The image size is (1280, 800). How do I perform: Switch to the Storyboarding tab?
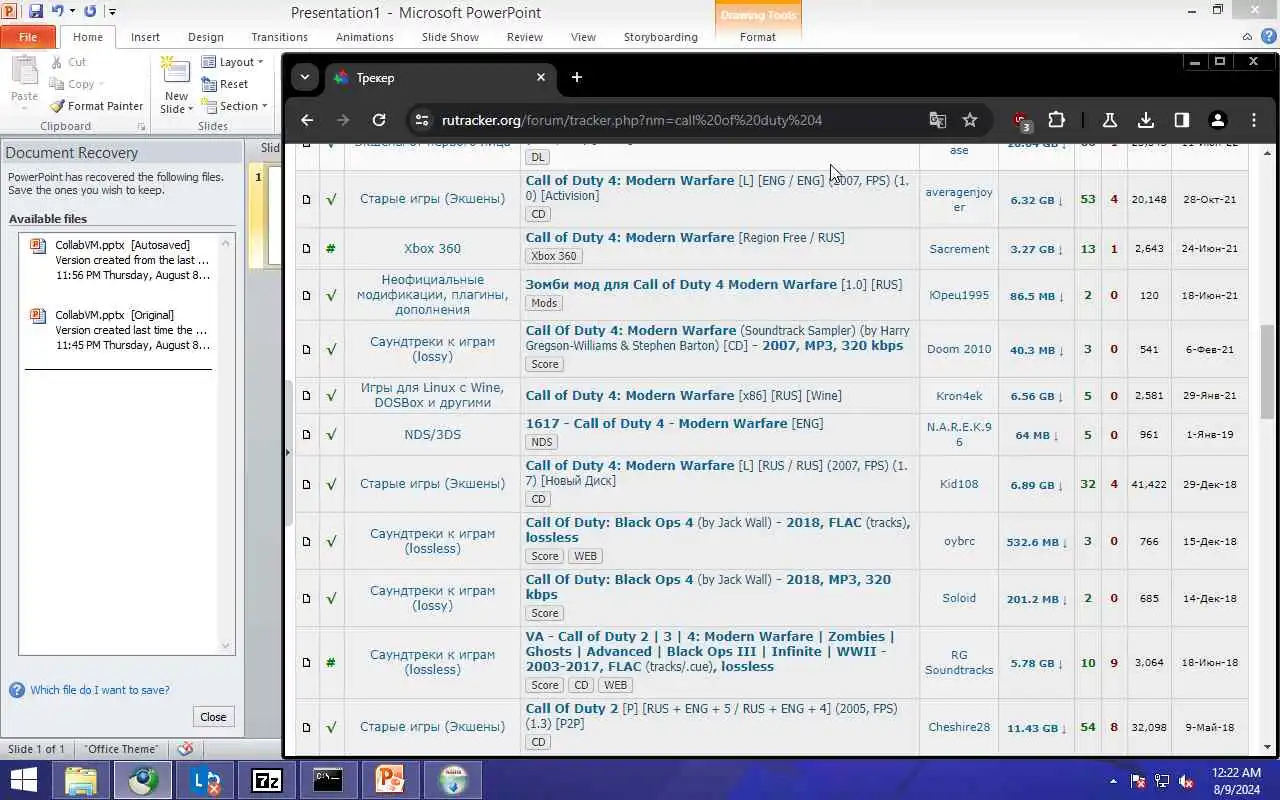[661, 37]
